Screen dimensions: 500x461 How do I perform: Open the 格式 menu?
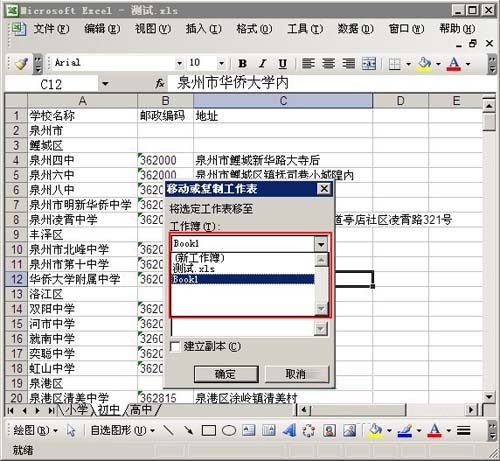254,29
